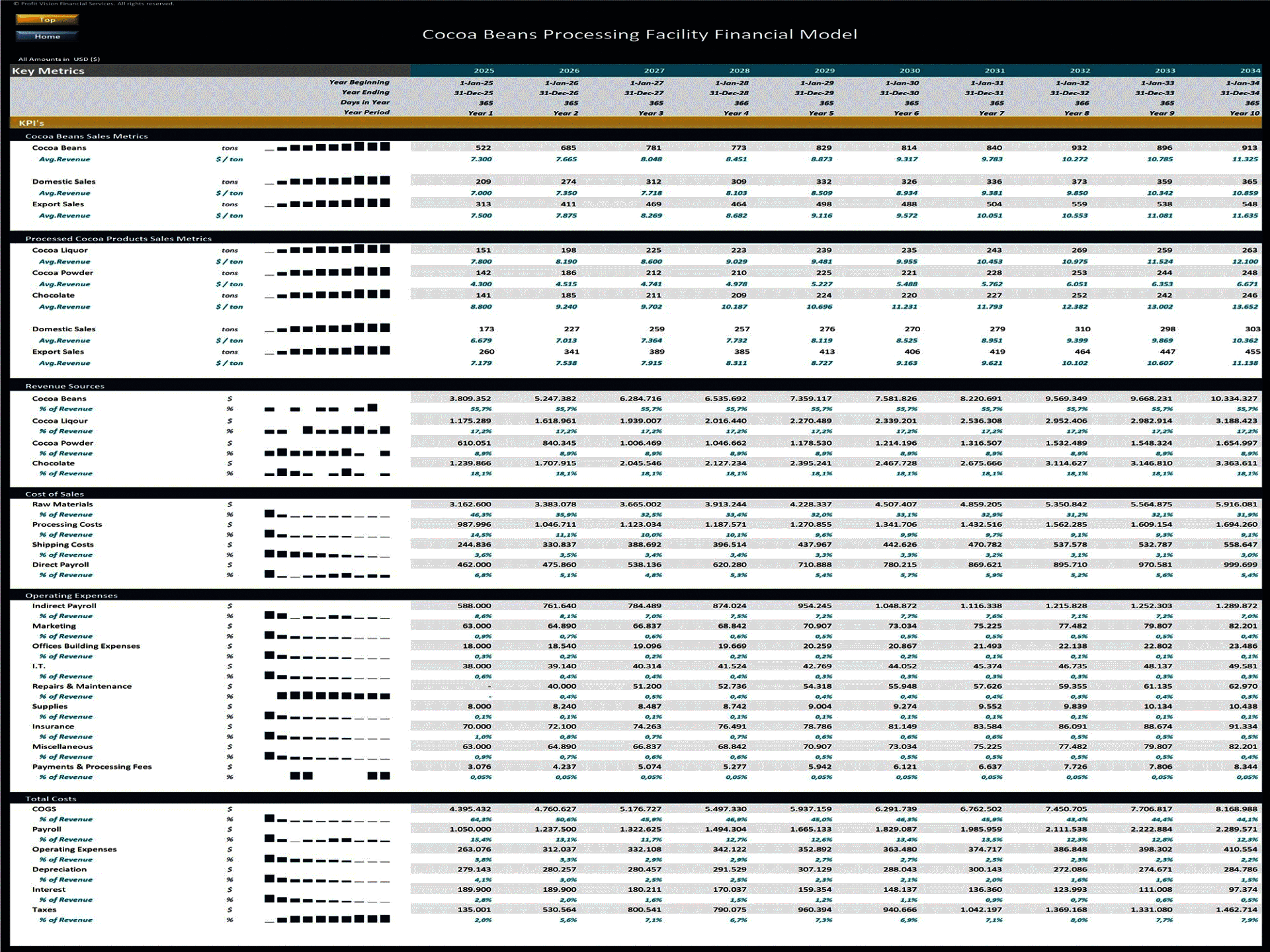Image resolution: width=1270 pixels, height=952 pixels.
Task: Select Raw Materials 2025 value 3.162.600
Action: pyautogui.click(x=470, y=504)
